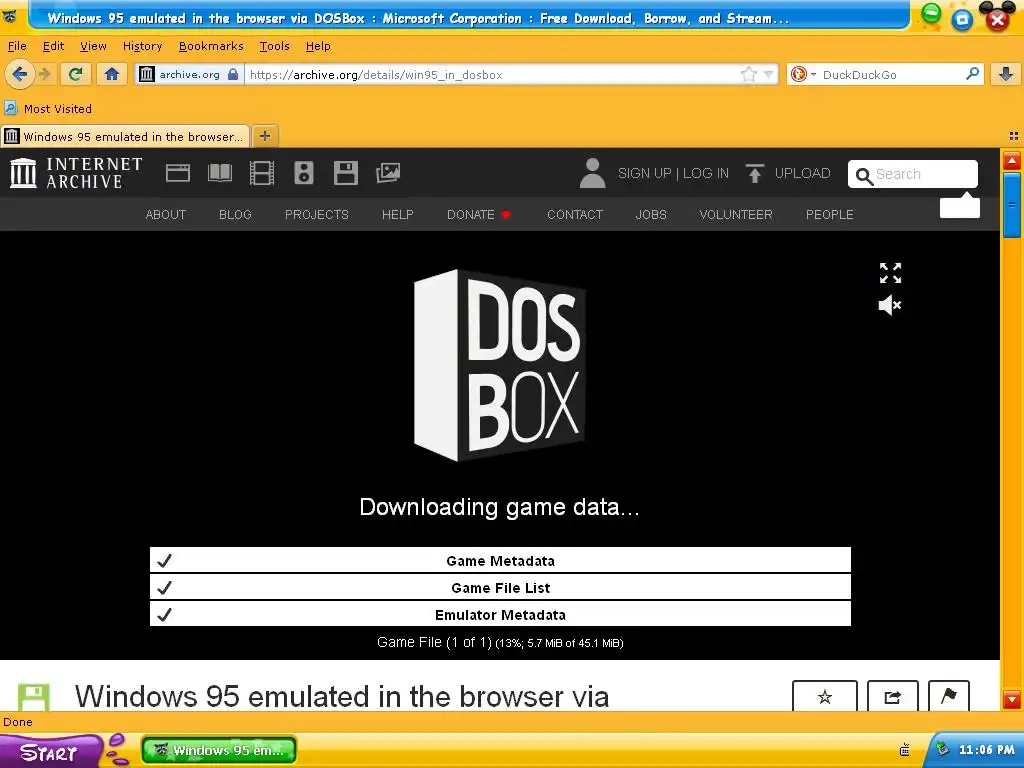This screenshot has width=1024, height=768.
Task: Click the tab groups icon at the tab bar's right end
Action: point(1013,136)
